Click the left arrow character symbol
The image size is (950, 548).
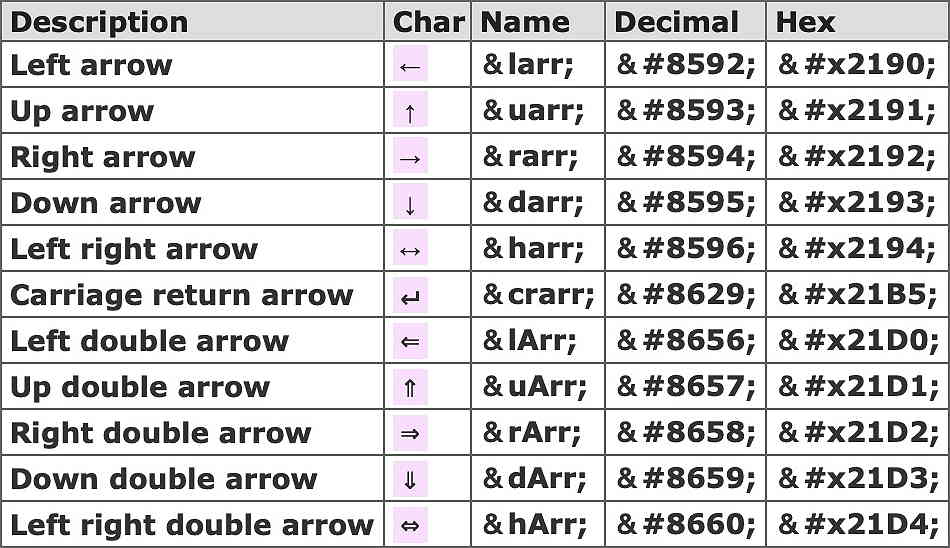pyautogui.click(x=410, y=66)
